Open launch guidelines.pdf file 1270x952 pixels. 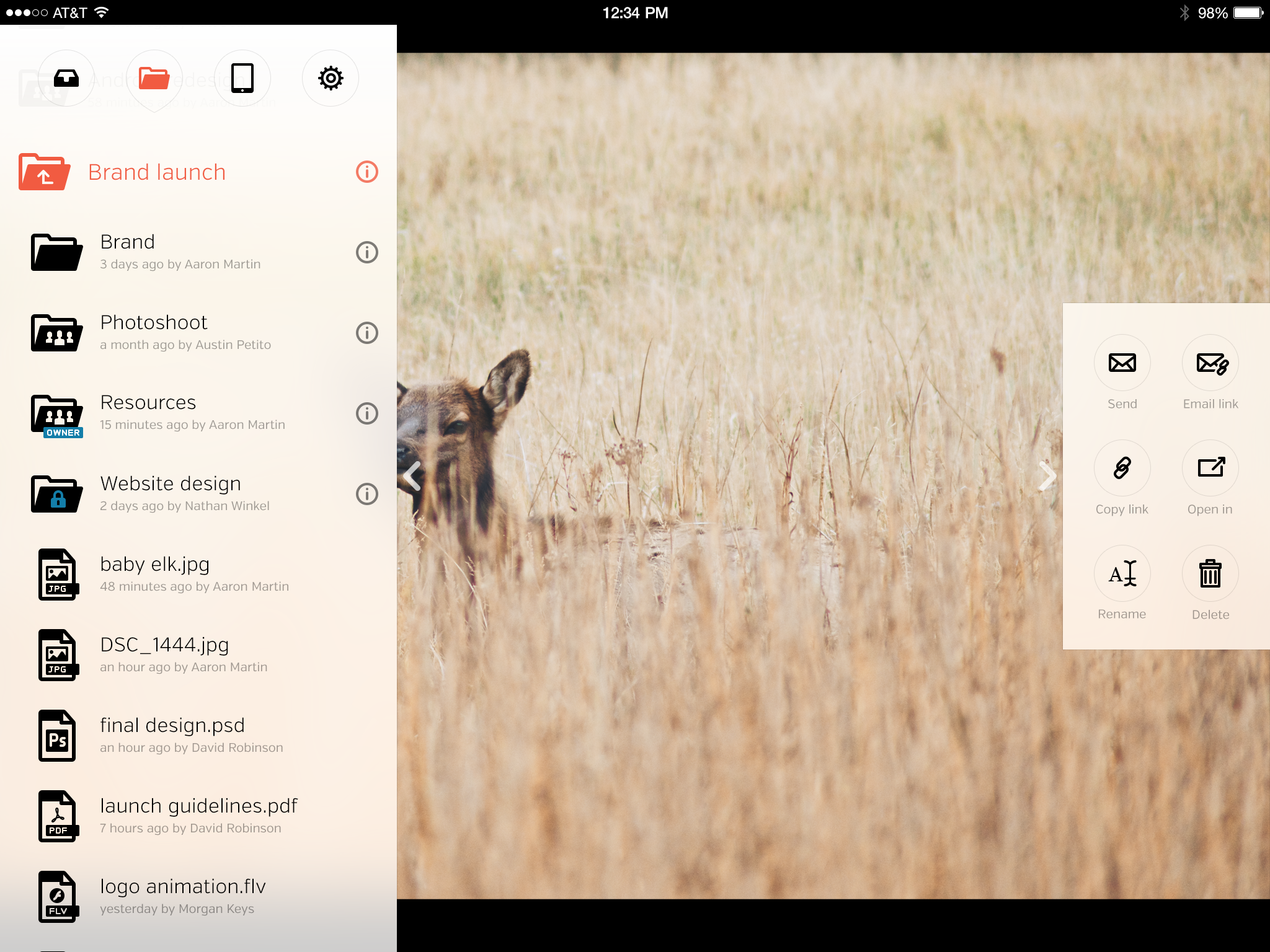click(x=198, y=816)
